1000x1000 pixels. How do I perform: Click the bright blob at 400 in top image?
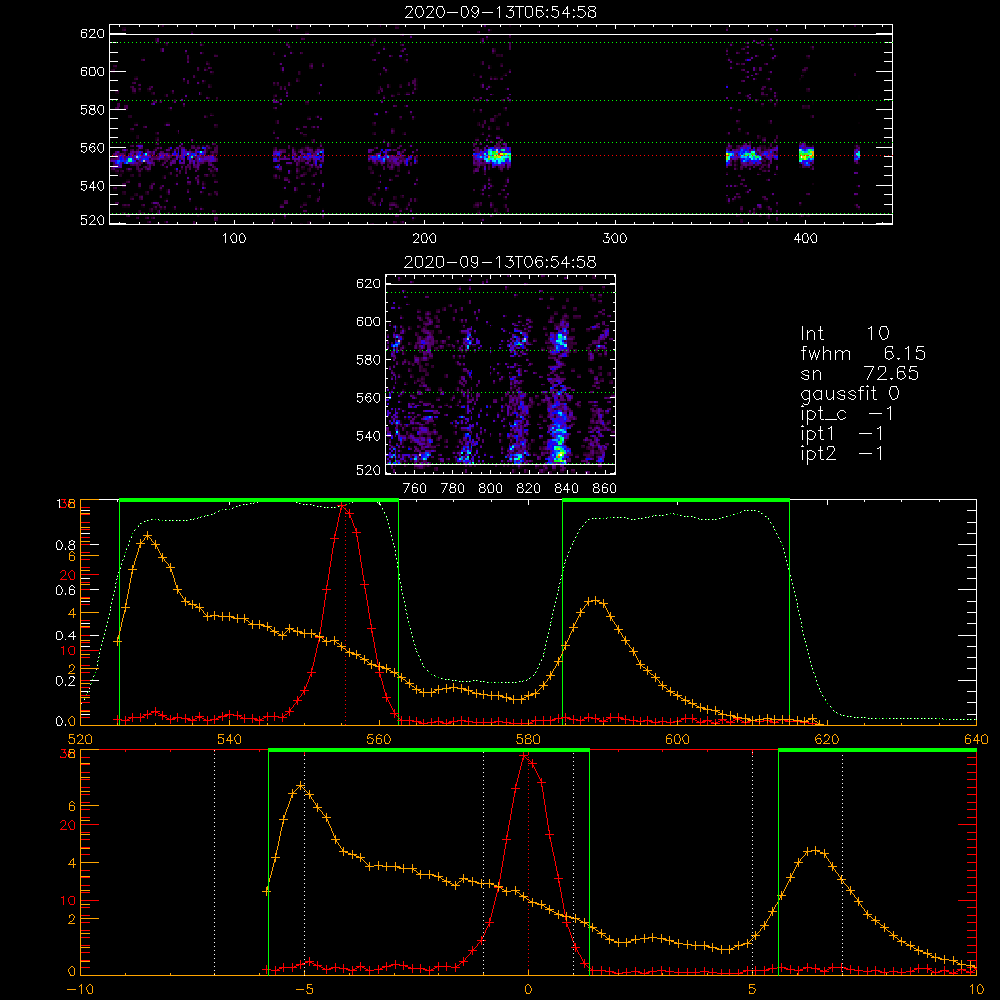807,154
